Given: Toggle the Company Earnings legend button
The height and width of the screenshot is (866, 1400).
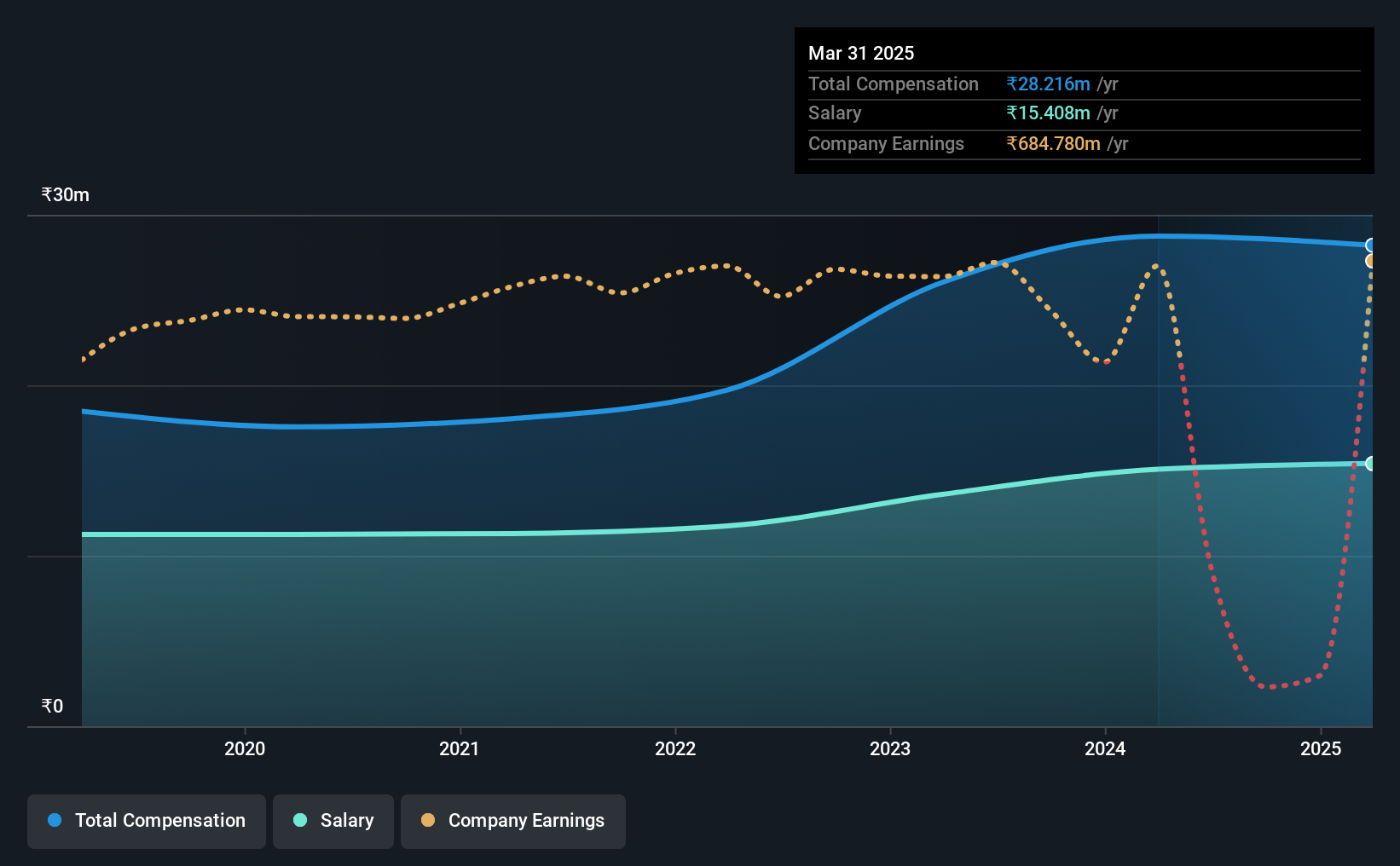Looking at the screenshot, I should click(512, 821).
